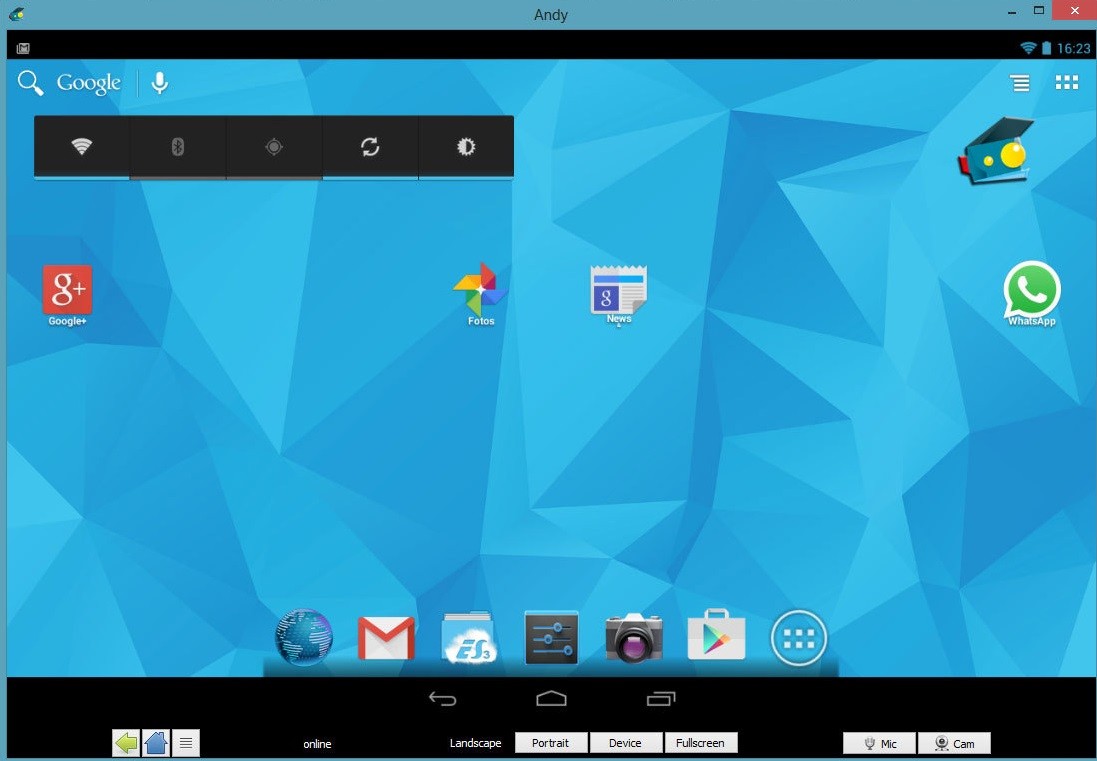This screenshot has width=1097, height=761.
Task: Open the Google News widget
Action: coord(617,293)
